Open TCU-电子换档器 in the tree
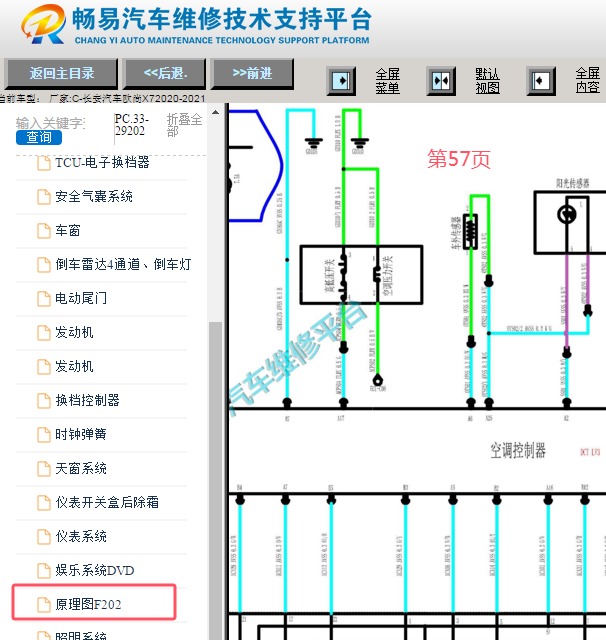The height and width of the screenshot is (640, 606). (x=102, y=162)
